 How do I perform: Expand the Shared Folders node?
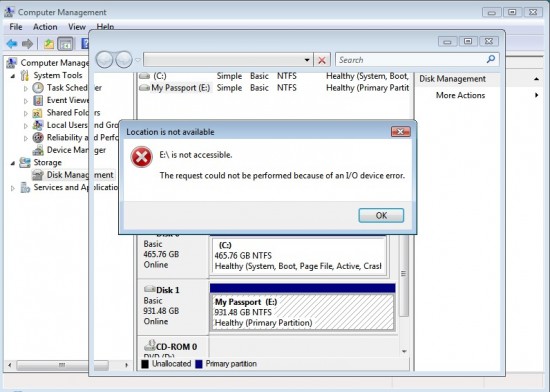25,113
